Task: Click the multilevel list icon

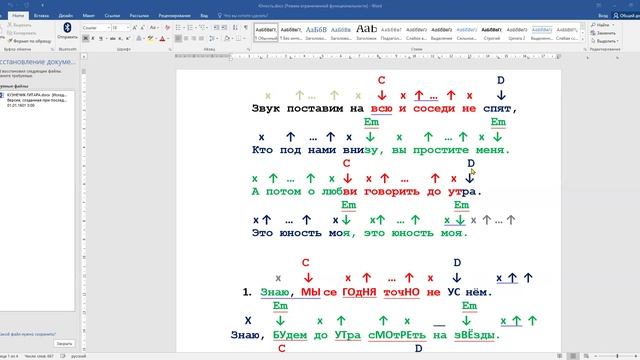Action: (x=203, y=28)
